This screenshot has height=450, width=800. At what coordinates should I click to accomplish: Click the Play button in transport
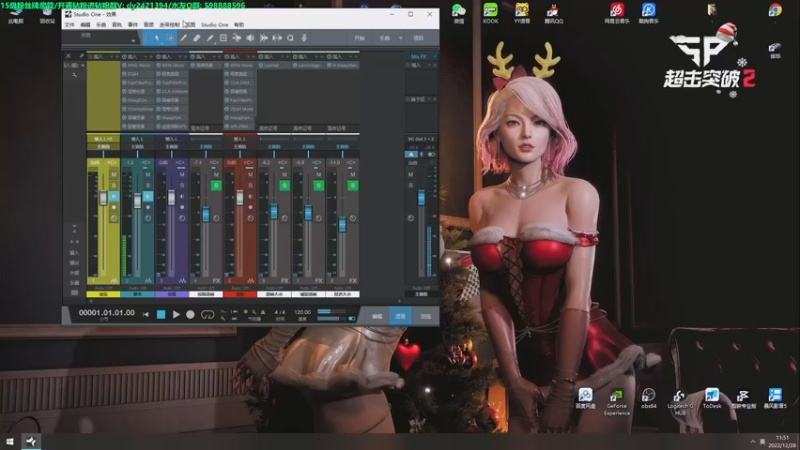(x=176, y=314)
